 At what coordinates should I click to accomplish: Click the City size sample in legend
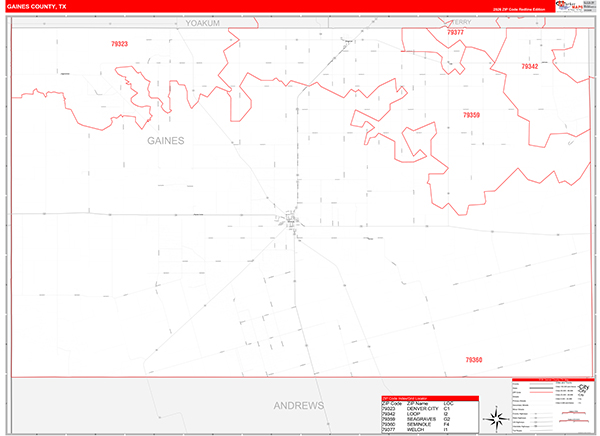click(584, 389)
